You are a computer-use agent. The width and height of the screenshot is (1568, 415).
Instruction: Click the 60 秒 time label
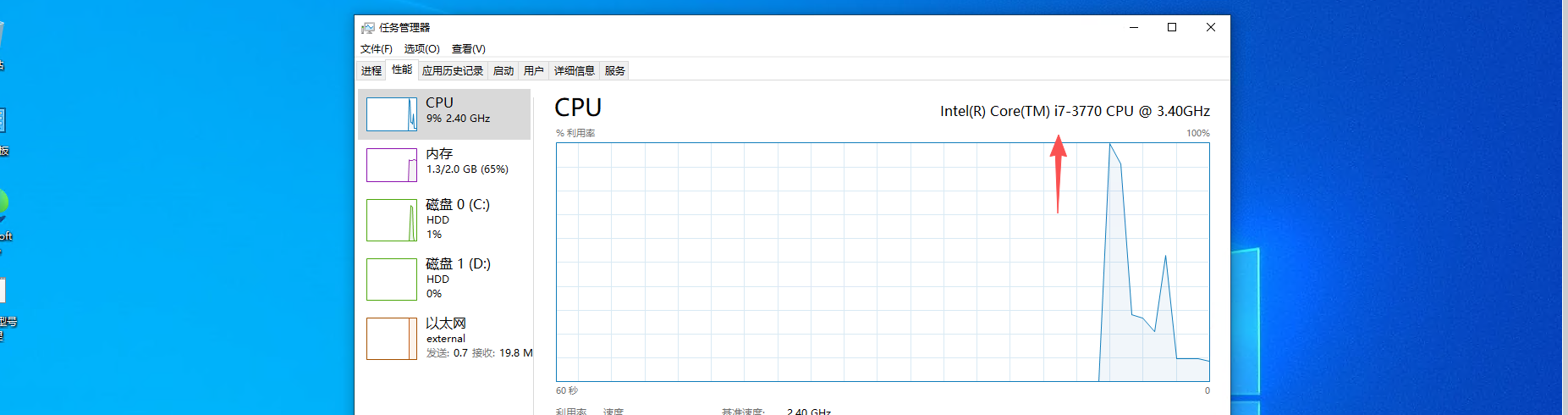point(567,390)
